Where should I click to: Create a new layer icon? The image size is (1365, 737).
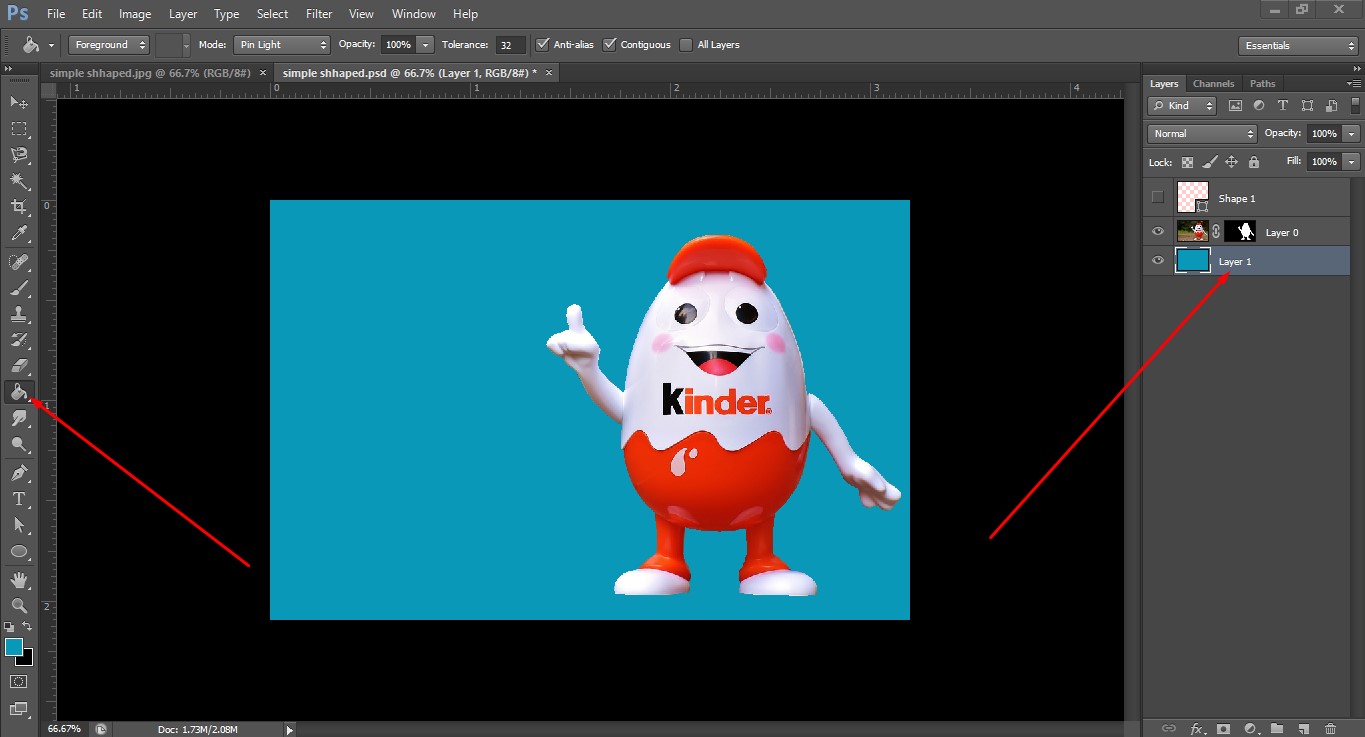(x=1303, y=729)
